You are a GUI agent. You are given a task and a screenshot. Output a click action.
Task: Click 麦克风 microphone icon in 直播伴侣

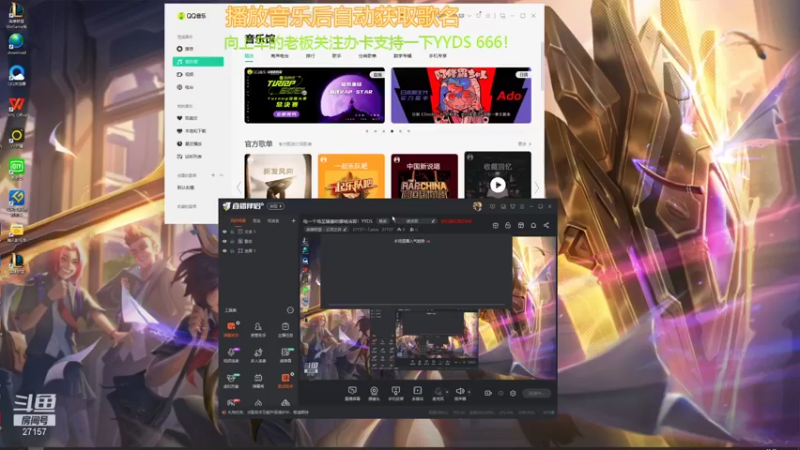point(438,393)
